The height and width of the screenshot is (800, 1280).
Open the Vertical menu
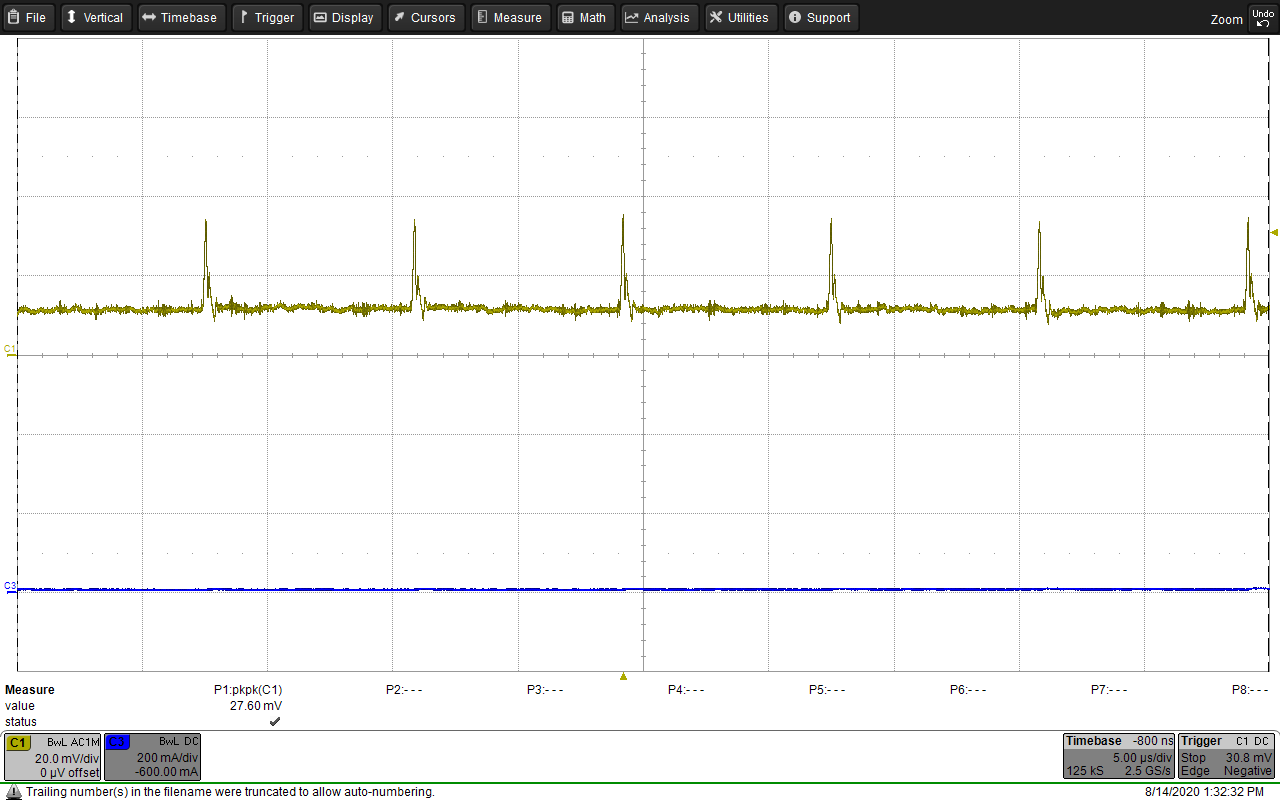point(95,17)
